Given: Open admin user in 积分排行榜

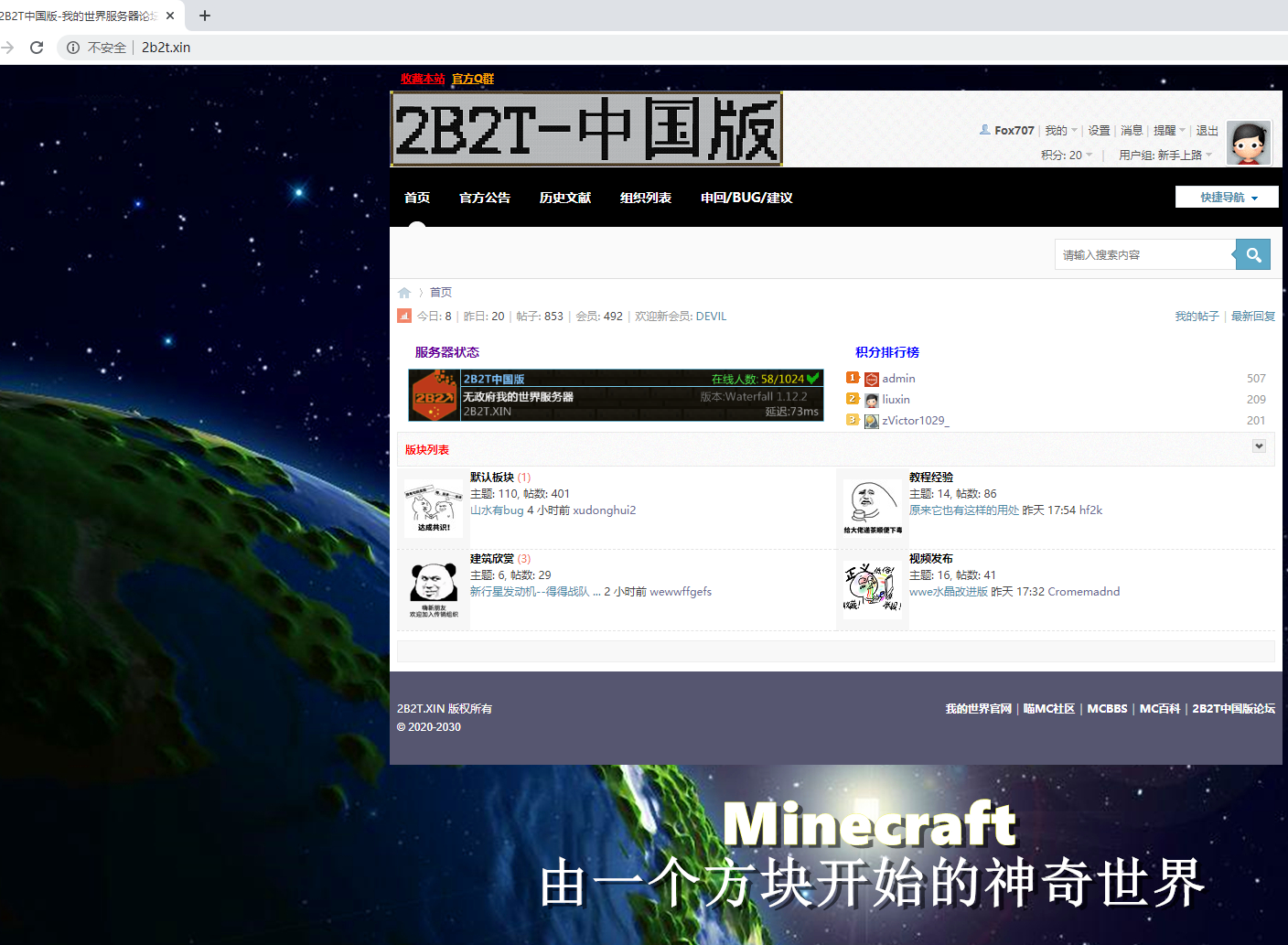Looking at the screenshot, I should click(898, 379).
